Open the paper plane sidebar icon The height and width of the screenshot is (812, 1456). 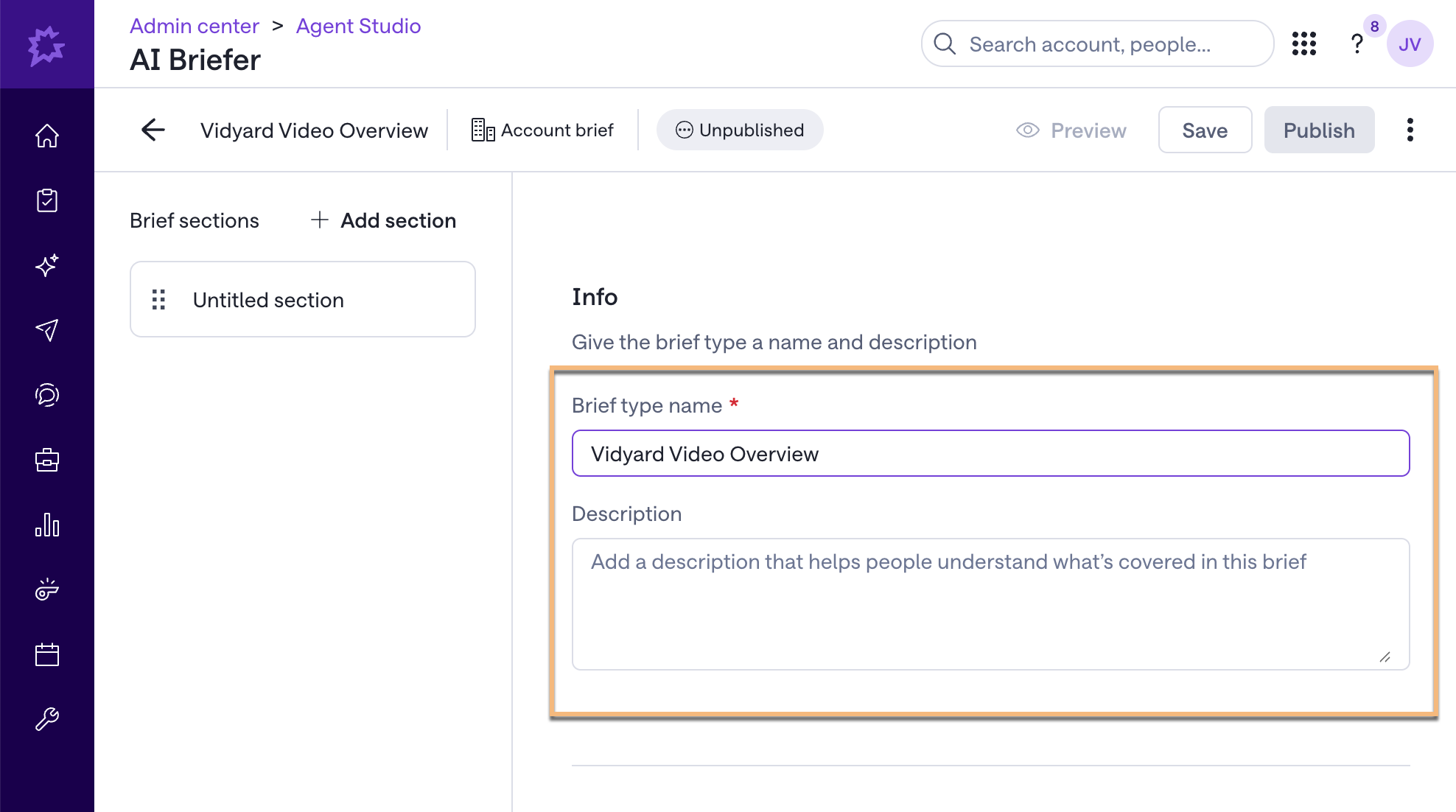47,330
